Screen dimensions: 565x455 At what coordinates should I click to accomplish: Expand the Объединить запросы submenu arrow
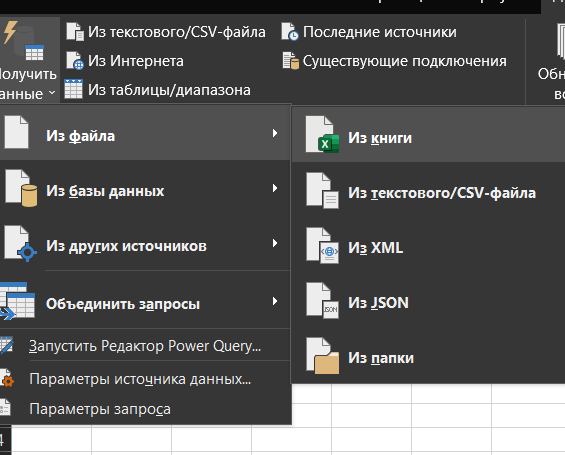pyautogui.click(x=275, y=301)
